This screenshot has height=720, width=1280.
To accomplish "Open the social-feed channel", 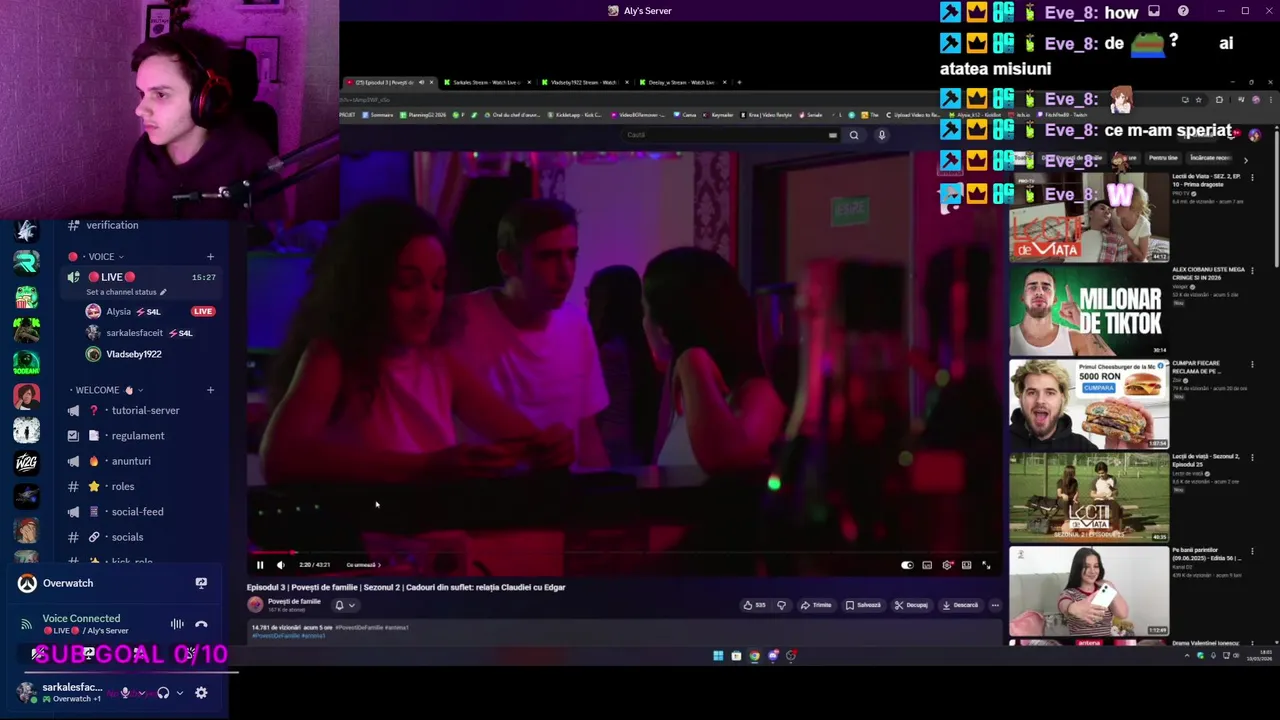I will point(137,512).
